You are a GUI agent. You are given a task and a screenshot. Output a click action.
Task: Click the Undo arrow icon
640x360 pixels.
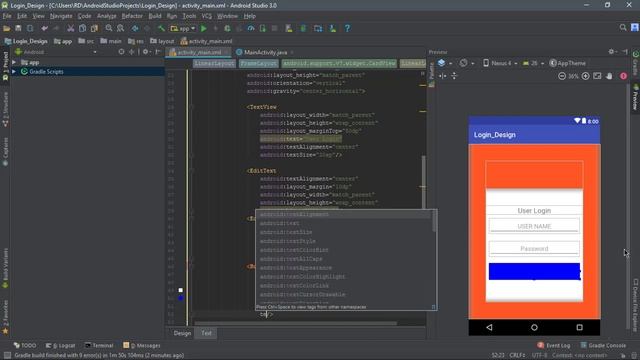point(44,28)
